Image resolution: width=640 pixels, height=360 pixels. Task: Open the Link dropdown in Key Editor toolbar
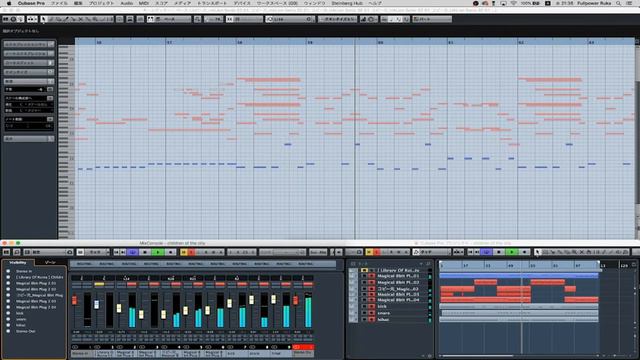[290, 19]
